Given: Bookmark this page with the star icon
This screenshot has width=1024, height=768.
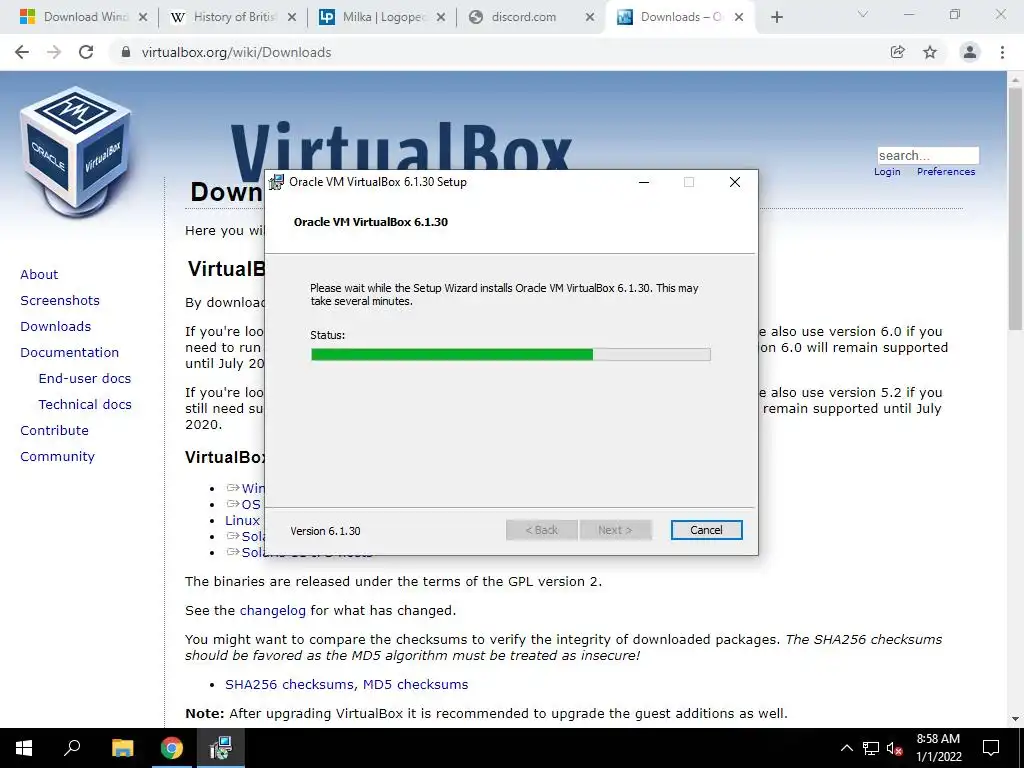Looking at the screenshot, I should (x=930, y=52).
